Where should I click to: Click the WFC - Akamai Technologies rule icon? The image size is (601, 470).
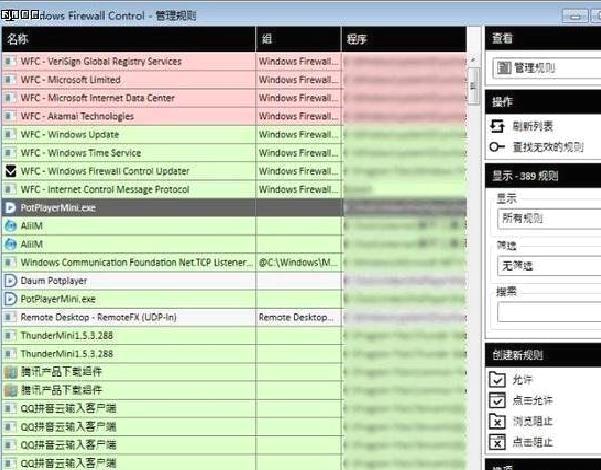click(x=10, y=116)
